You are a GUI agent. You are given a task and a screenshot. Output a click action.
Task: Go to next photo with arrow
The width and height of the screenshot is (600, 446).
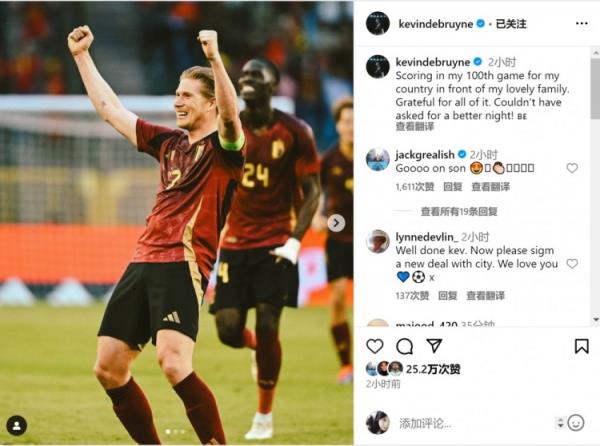[336, 223]
